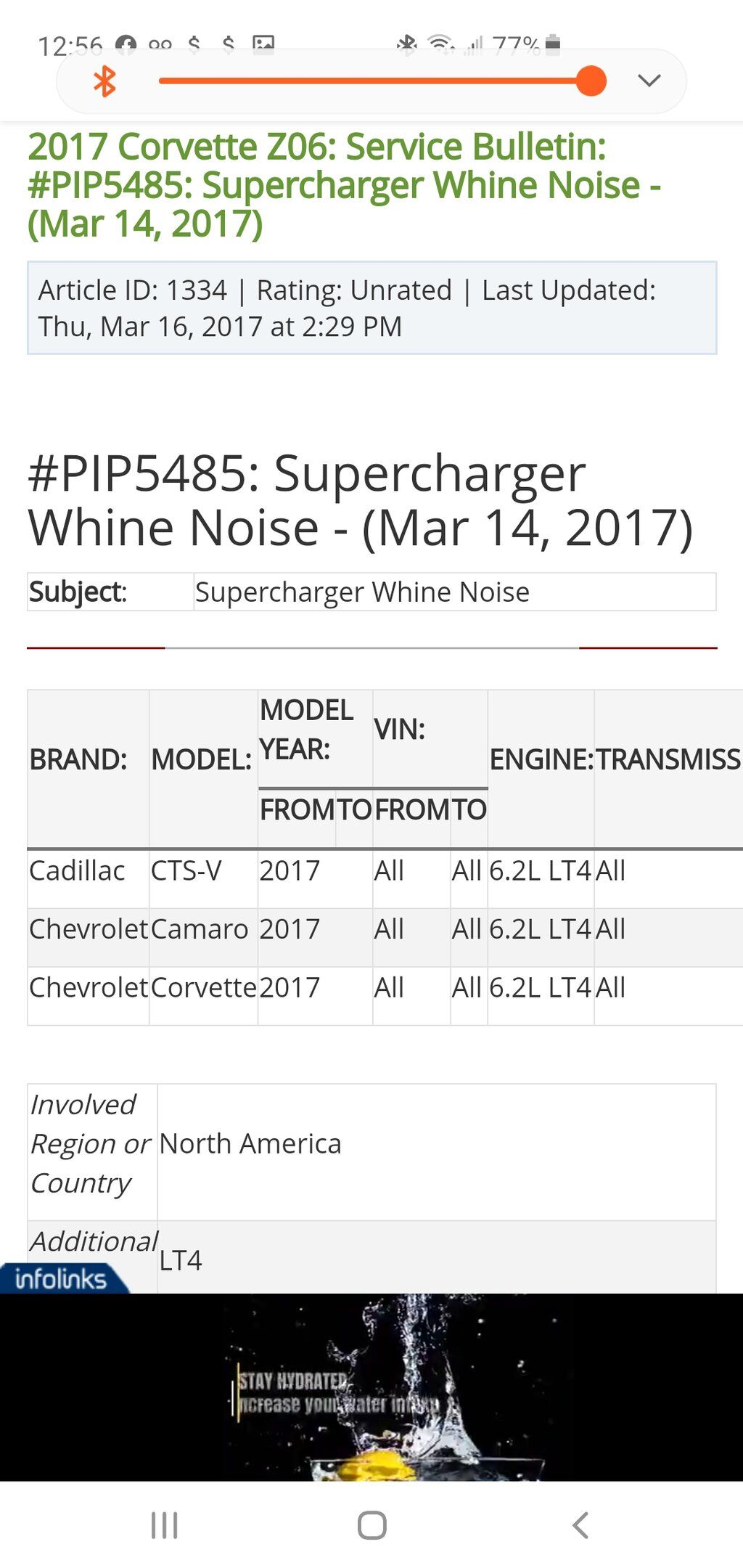
Task: Tap the voicemail notification icon
Action: click(x=160, y=45)
